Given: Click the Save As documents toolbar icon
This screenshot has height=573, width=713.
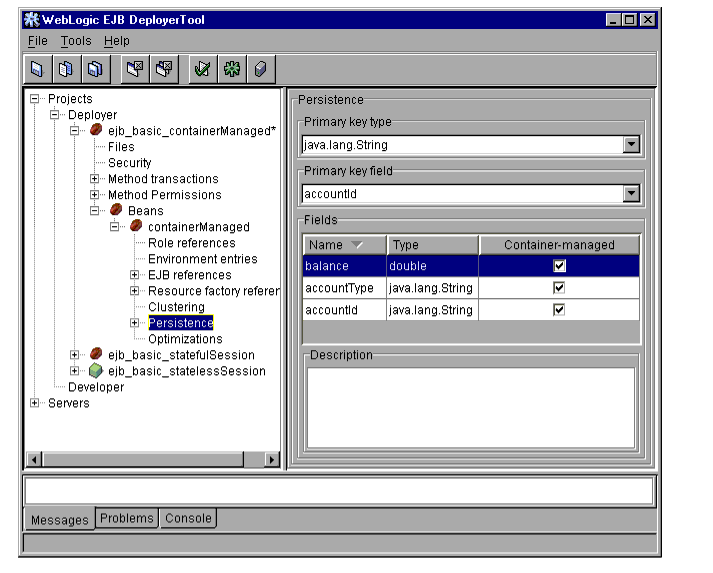Looking at the screenshot, I should tap(66, 69).
